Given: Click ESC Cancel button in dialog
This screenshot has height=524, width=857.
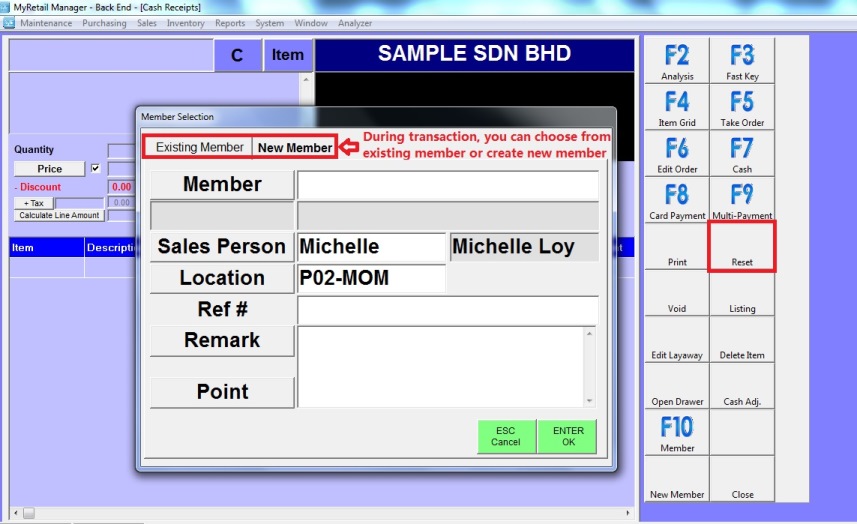Looking at the screenshot, I should coord(506,436).
